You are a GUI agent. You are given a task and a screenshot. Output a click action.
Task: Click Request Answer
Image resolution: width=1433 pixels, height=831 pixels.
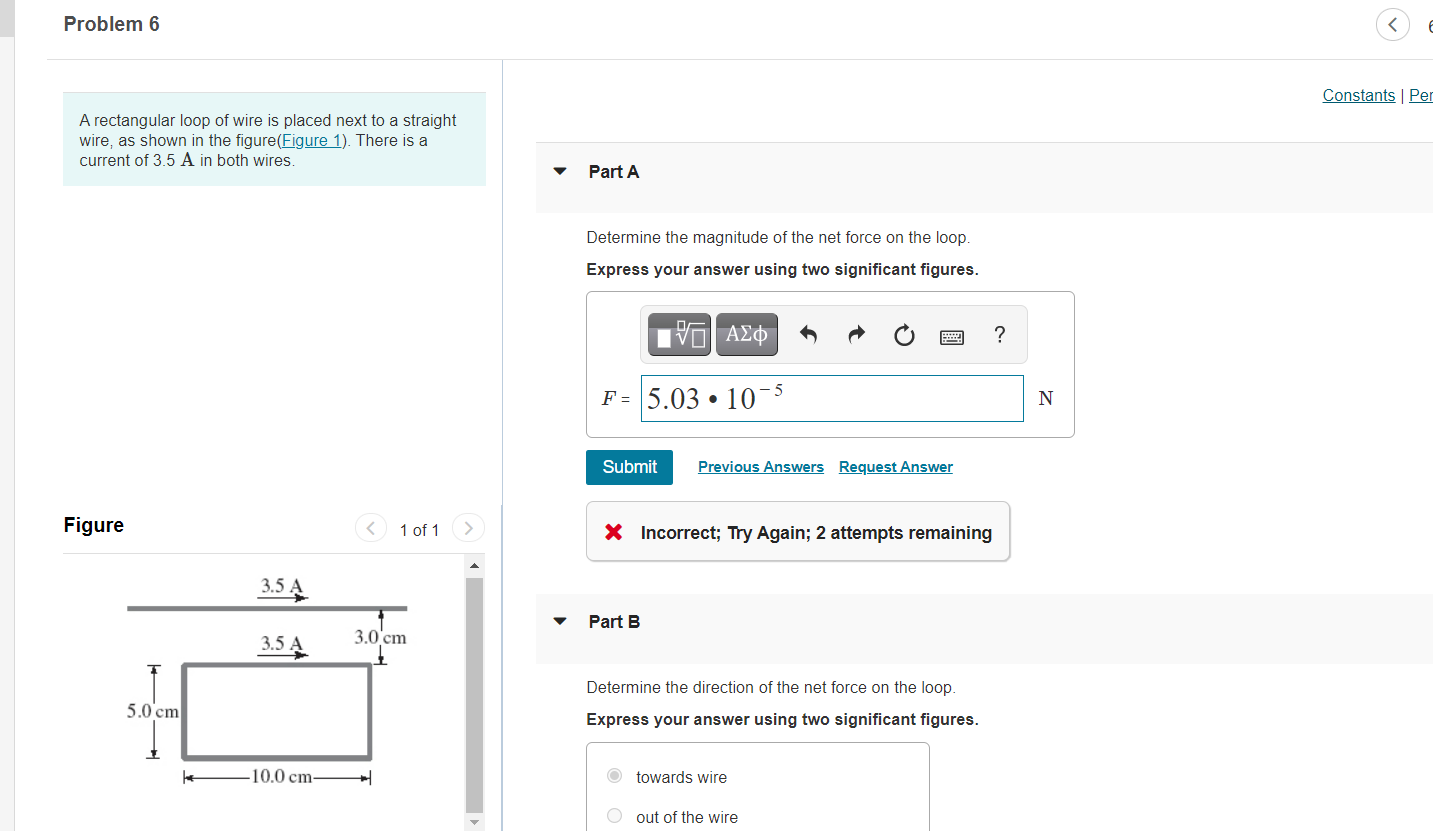[x=895, y=466]
